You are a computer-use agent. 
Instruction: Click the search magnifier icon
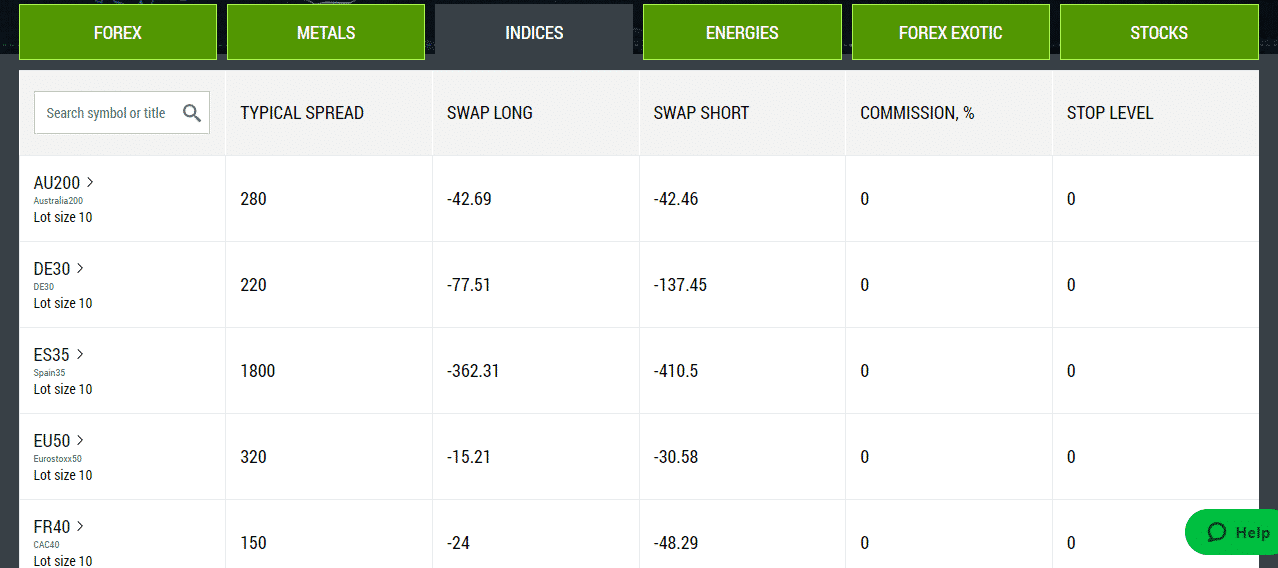(192, 113)
